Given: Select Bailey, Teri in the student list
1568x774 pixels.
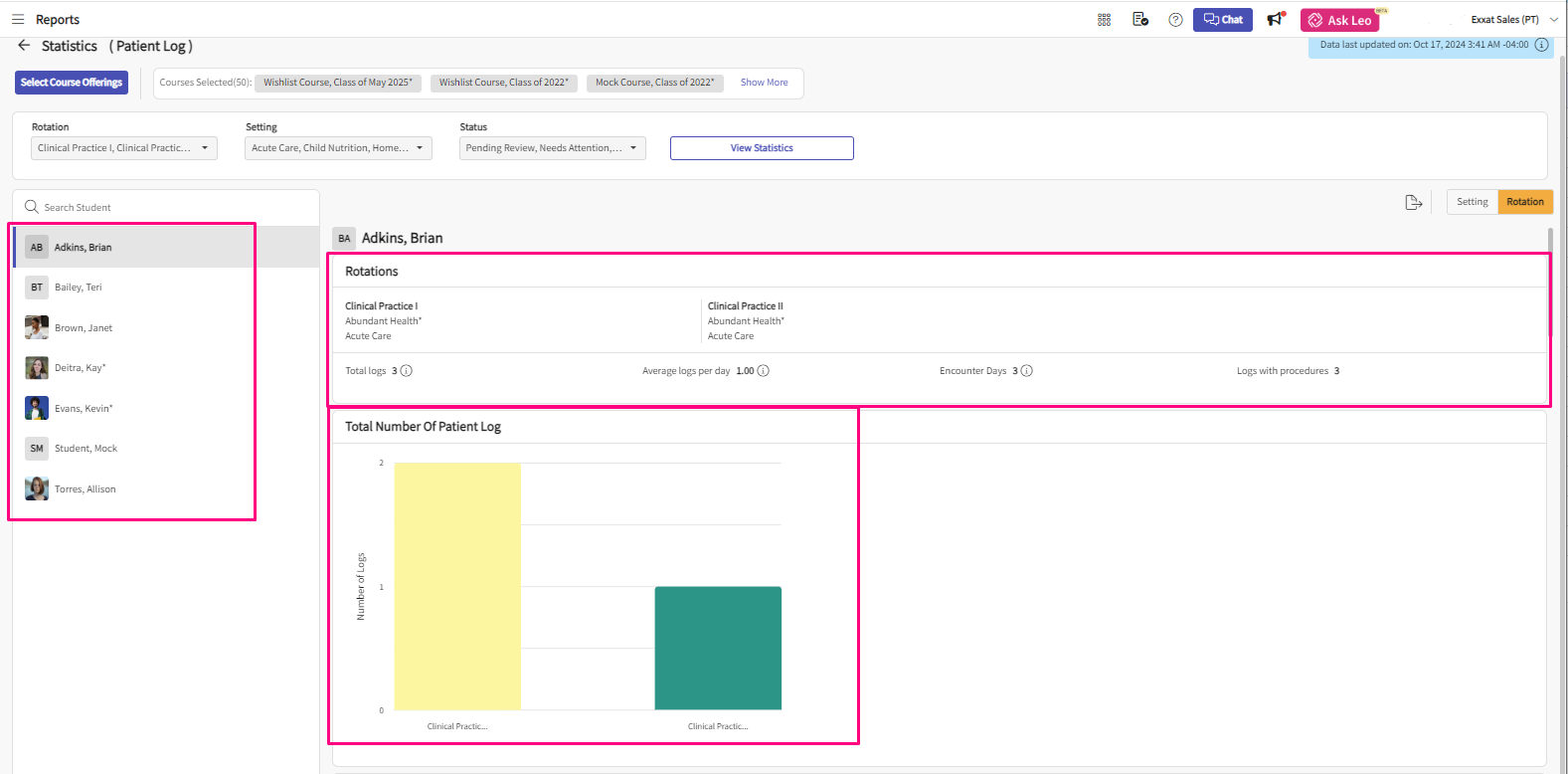Looking at the screenshot, I should point(79,288).
